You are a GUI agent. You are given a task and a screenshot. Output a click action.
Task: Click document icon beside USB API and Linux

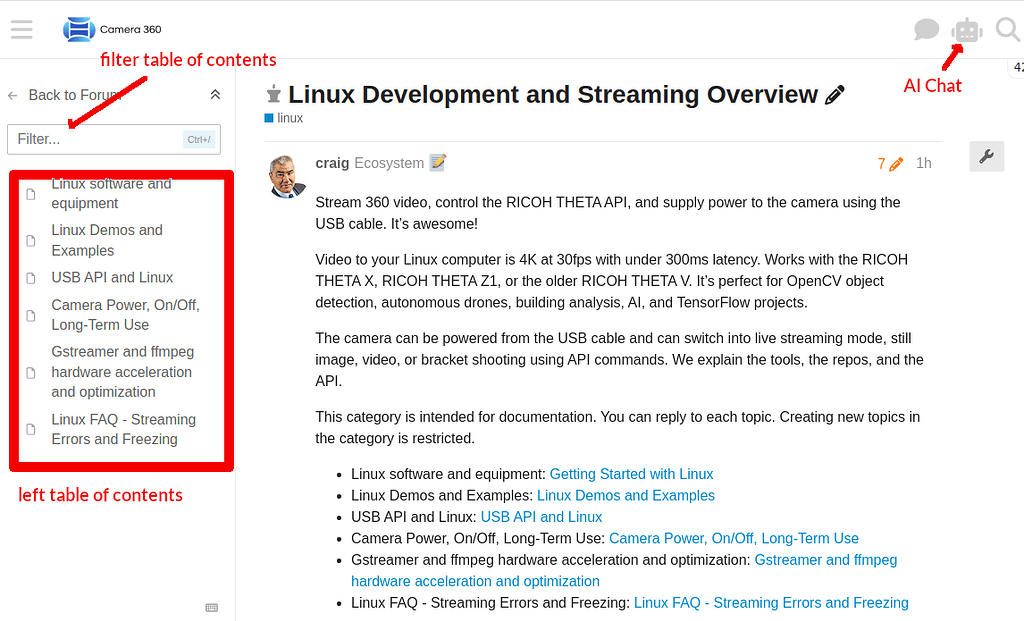point(31,278)
